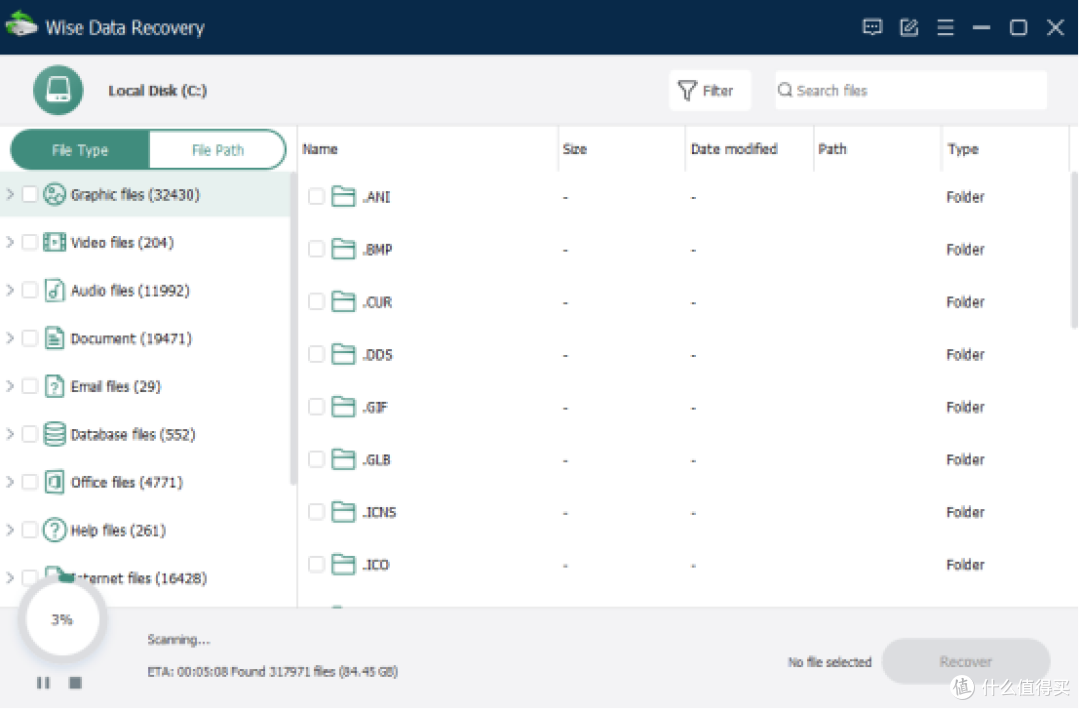1080x710 pixels.
Task: Click the file list vertical scrollbar
Action: (x=1074, y=251)
